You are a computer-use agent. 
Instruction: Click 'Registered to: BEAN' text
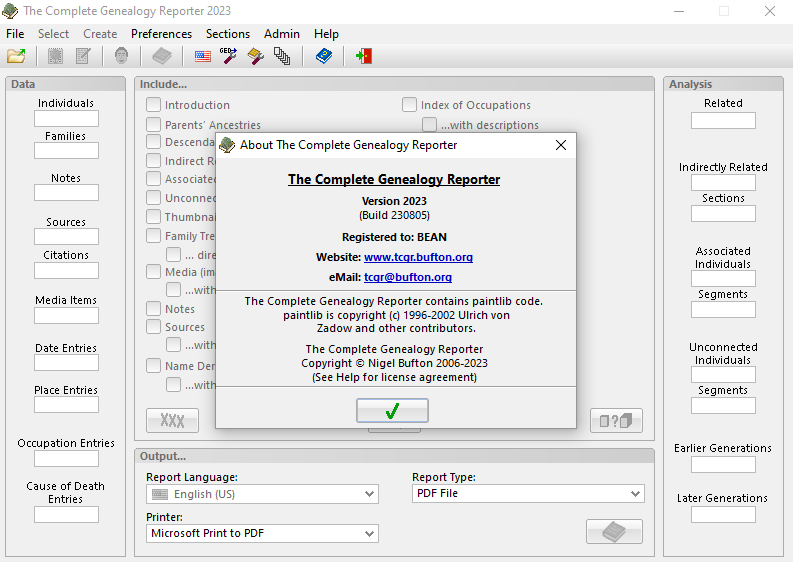pos(394,237)
